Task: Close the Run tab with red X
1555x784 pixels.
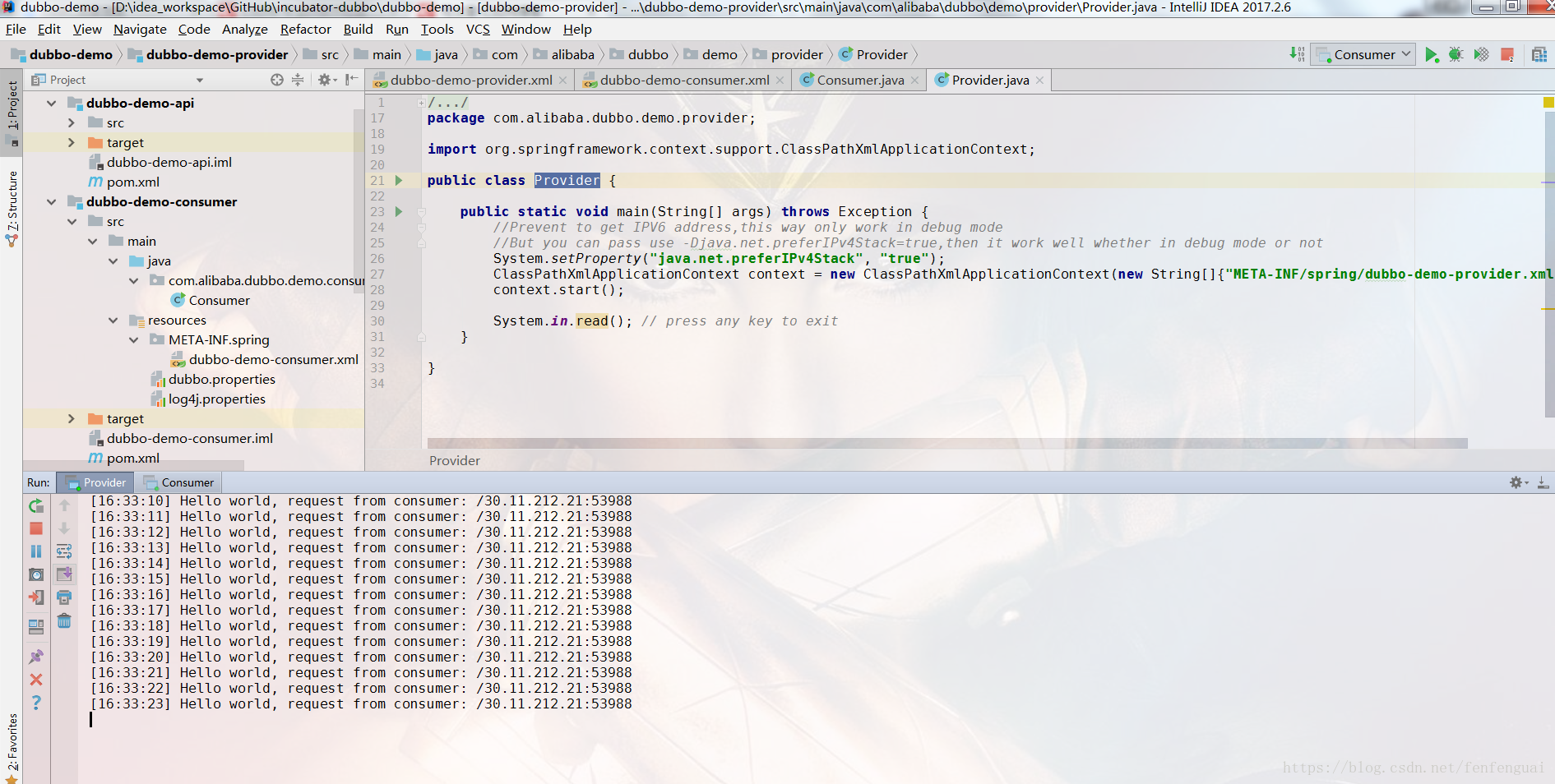Action: [36, 680]
